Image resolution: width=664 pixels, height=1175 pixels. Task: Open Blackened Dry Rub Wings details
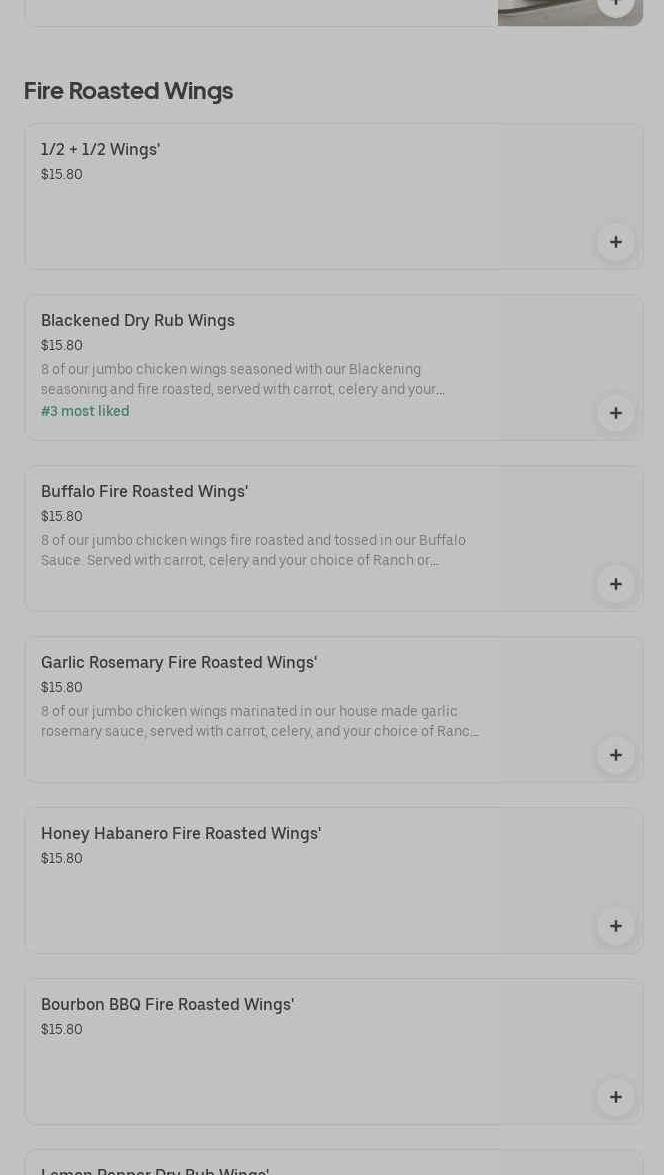(x=138, y=321)
